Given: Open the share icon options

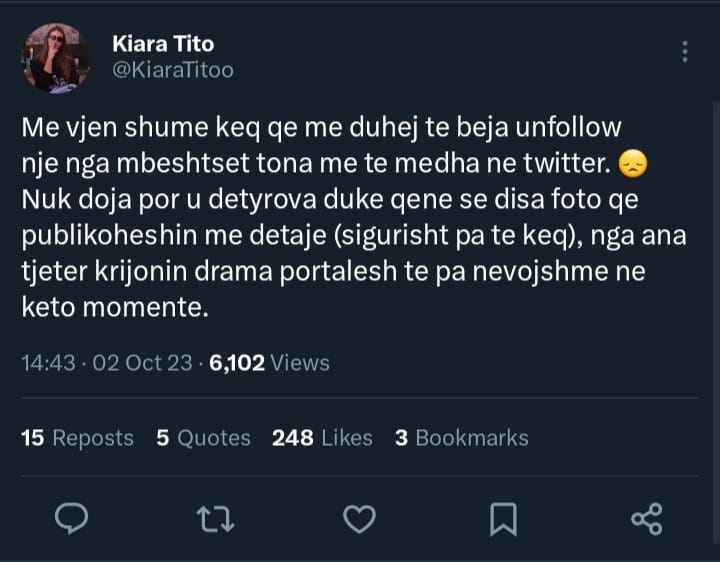Looking at the screenshot, I should 646,518.
